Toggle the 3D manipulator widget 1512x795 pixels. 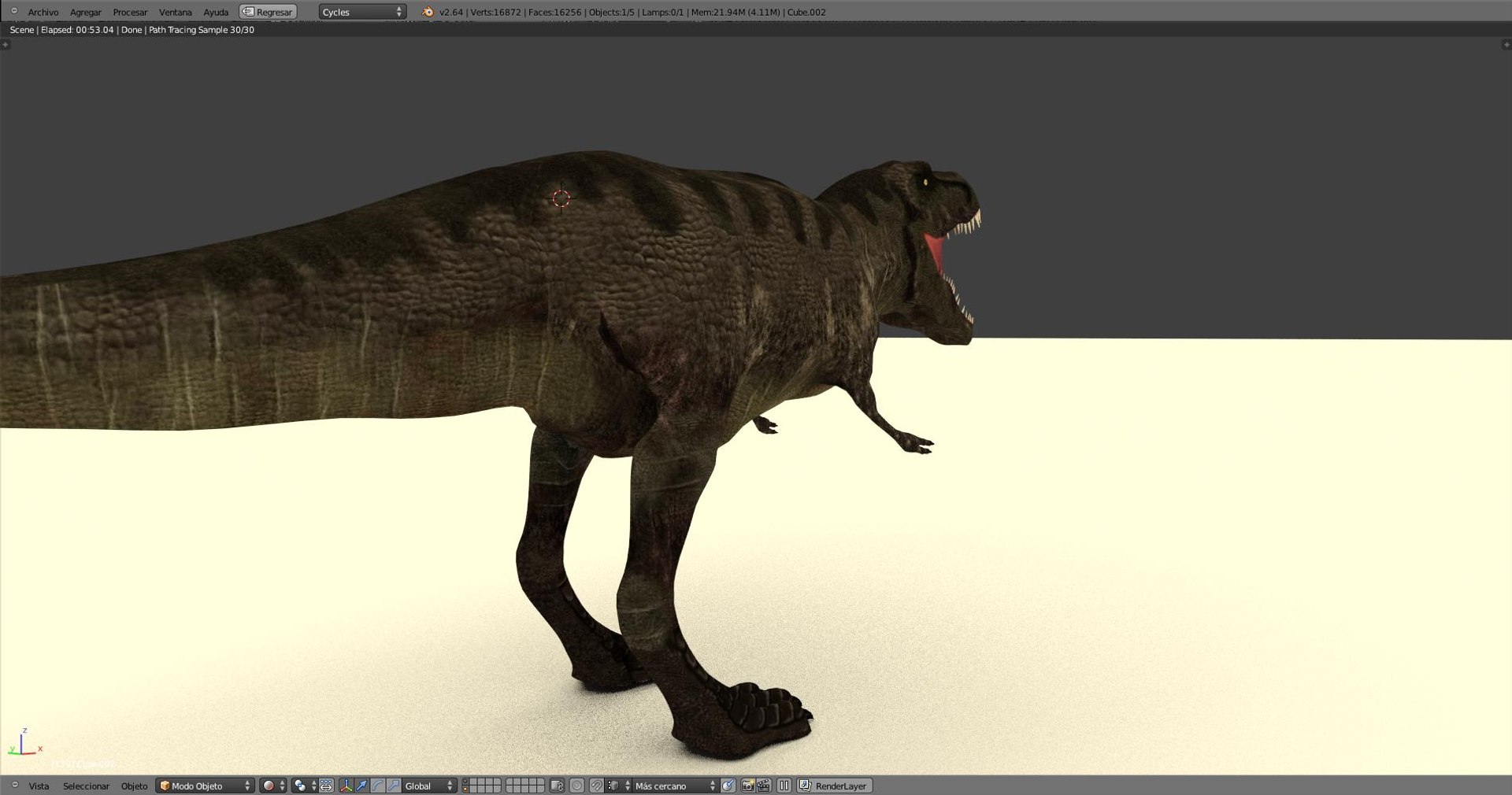pos(346,786)
